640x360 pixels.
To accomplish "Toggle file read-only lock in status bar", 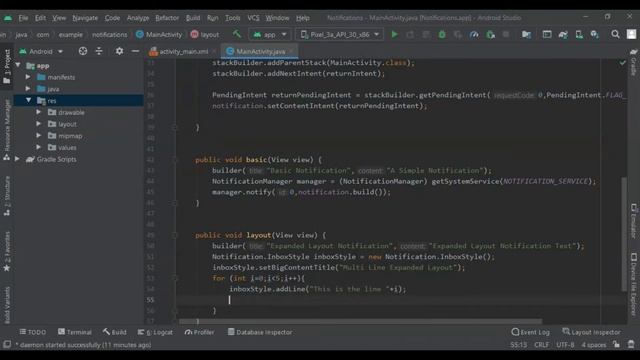I will coord(616,344).
